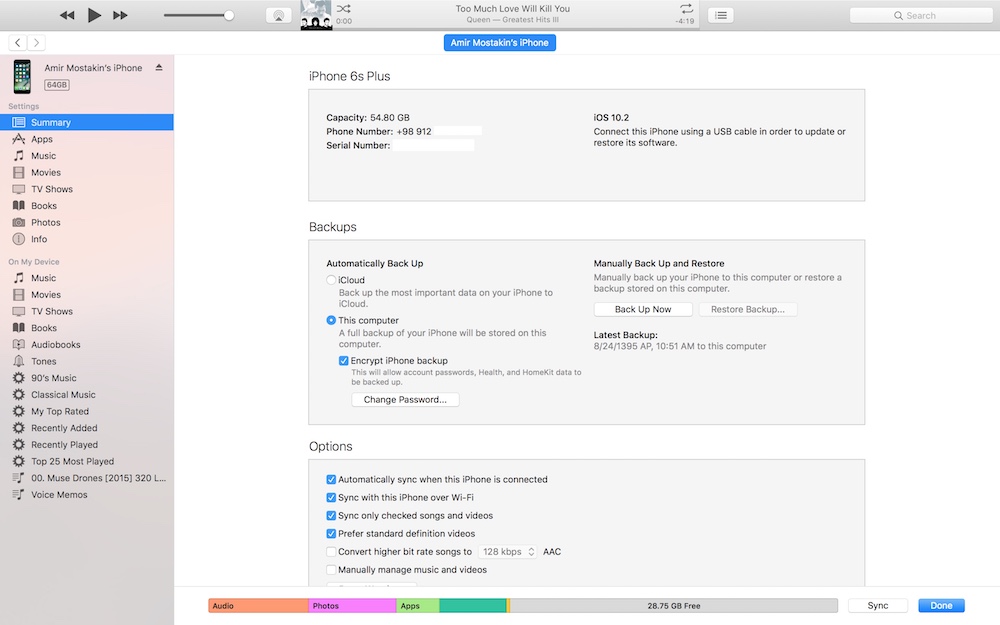
Task: Open Apps in Settings sidebar
Action: point(87,139)
